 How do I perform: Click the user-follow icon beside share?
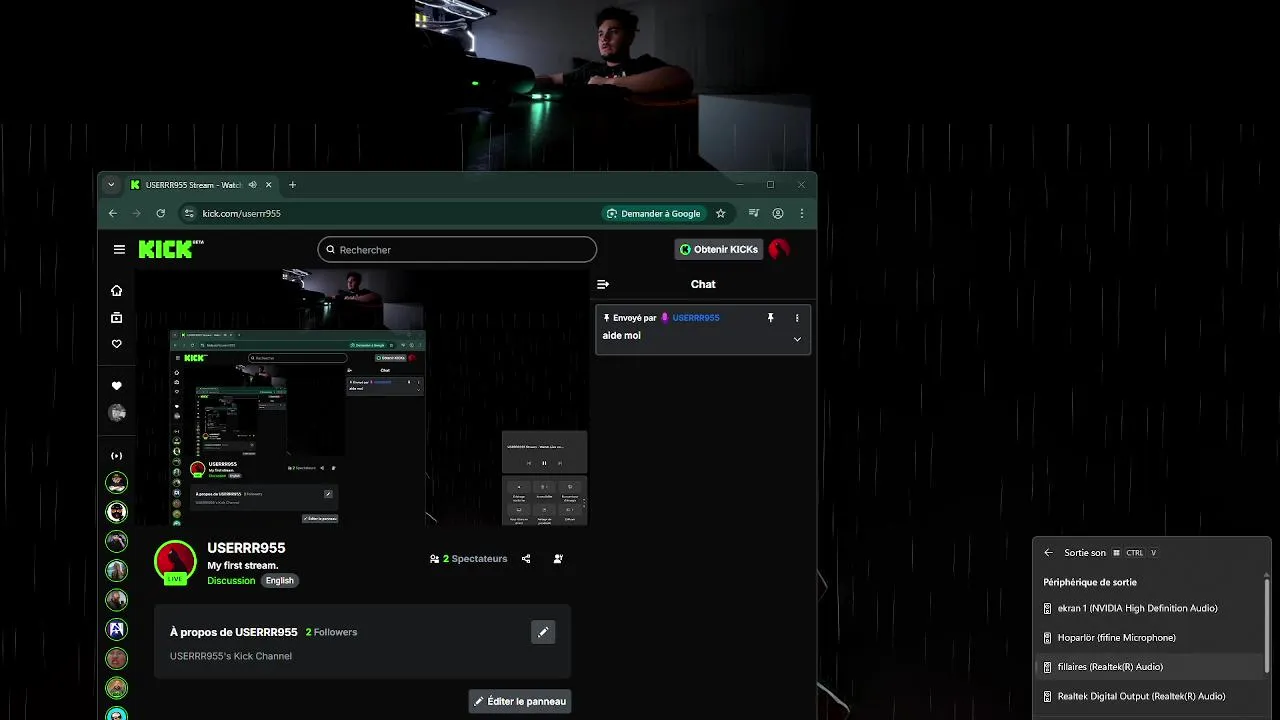click(558, 559)
